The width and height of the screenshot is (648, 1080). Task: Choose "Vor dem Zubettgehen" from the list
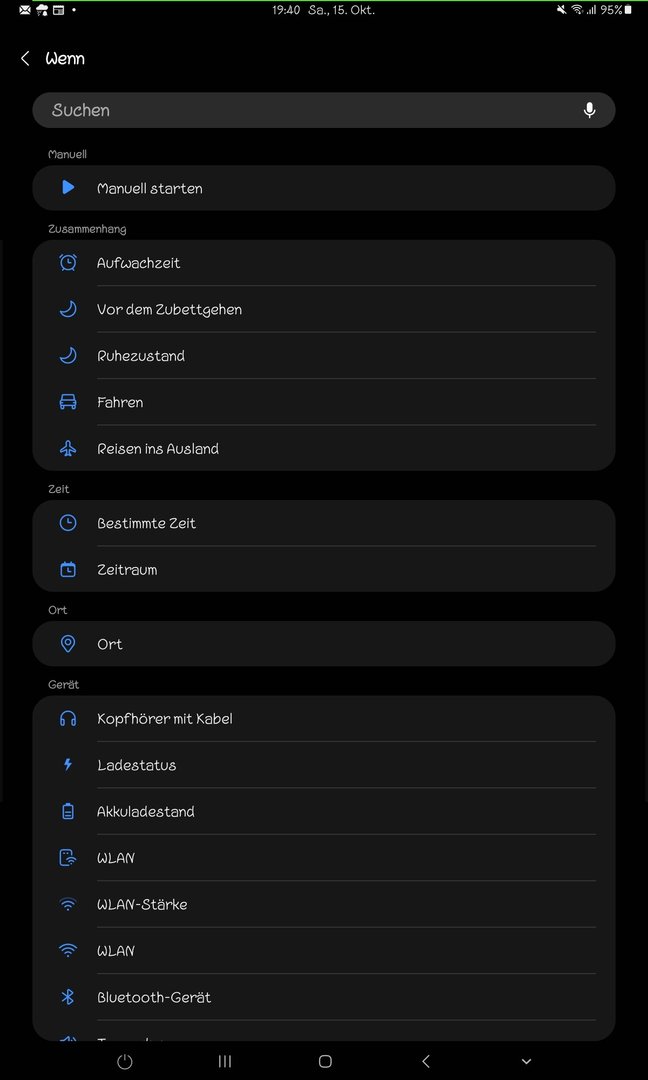[169, 310]
